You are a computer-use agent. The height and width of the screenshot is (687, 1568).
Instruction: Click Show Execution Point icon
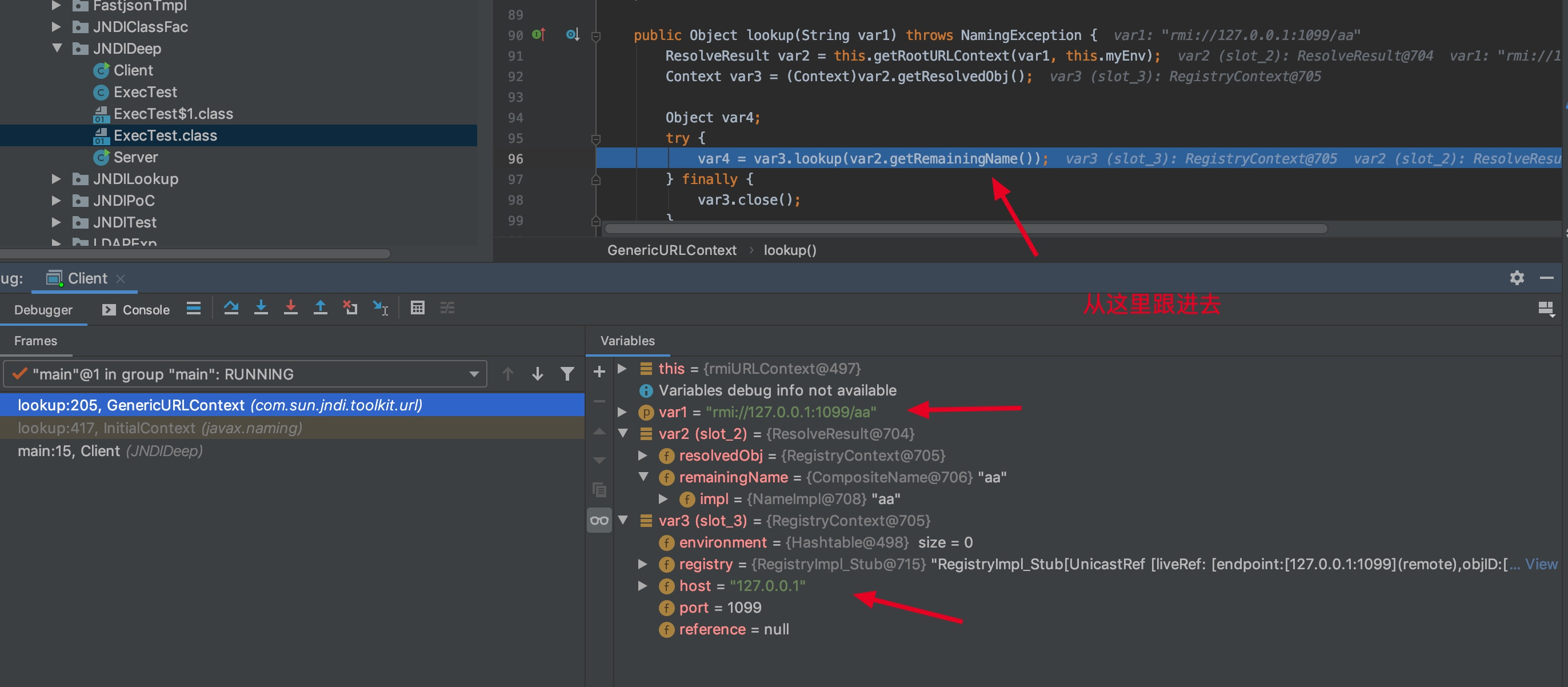pos(194,308)
